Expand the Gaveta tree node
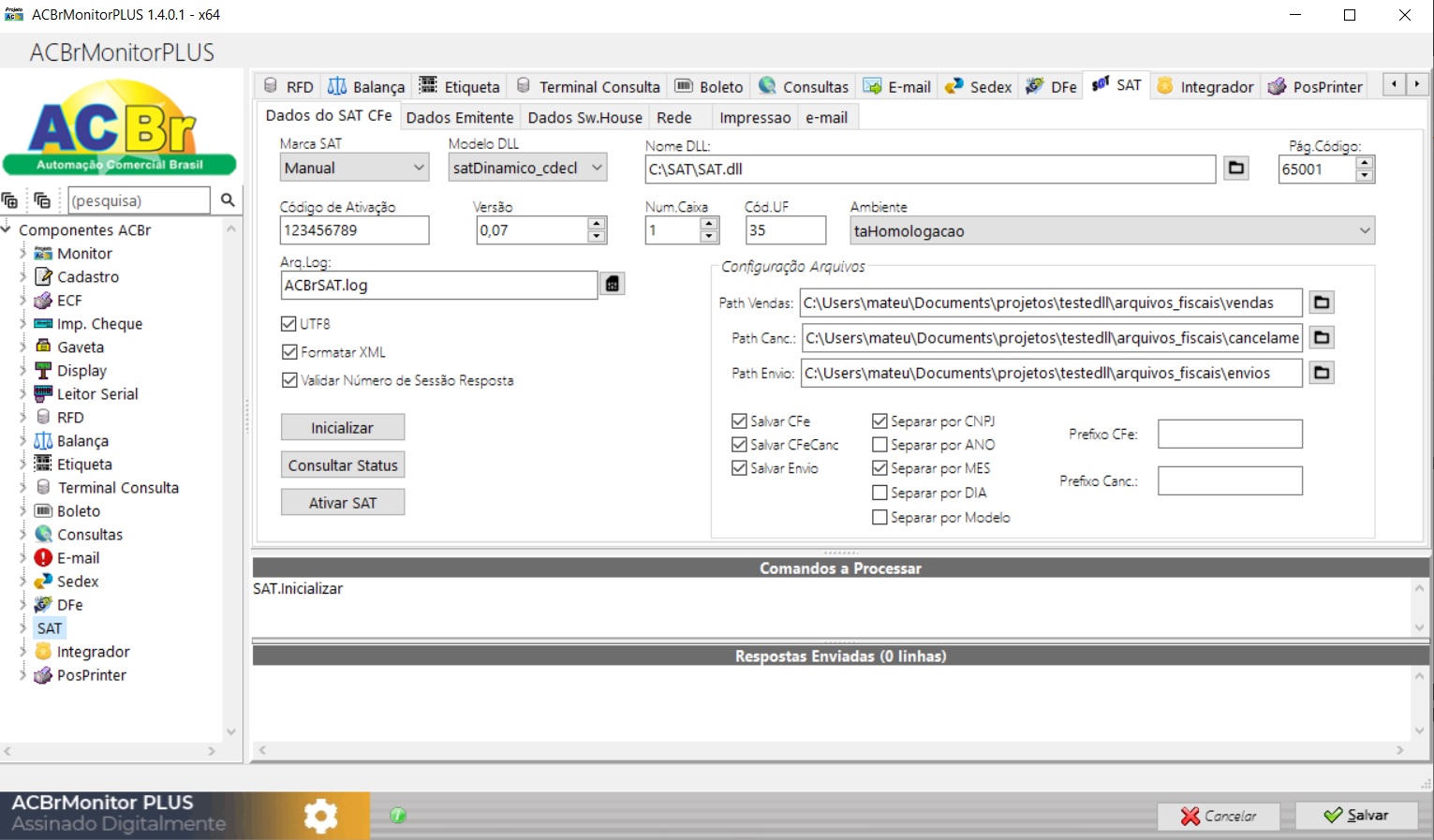The width and height of the screenshot is (1434, 840). [22, 347]
